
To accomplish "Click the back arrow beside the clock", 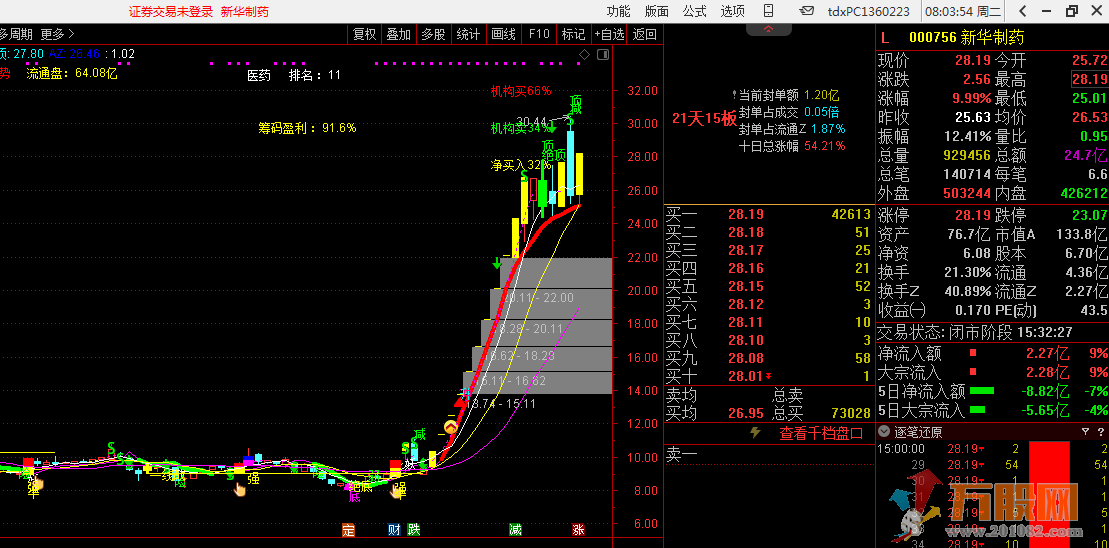I will tap(1023, 11).
